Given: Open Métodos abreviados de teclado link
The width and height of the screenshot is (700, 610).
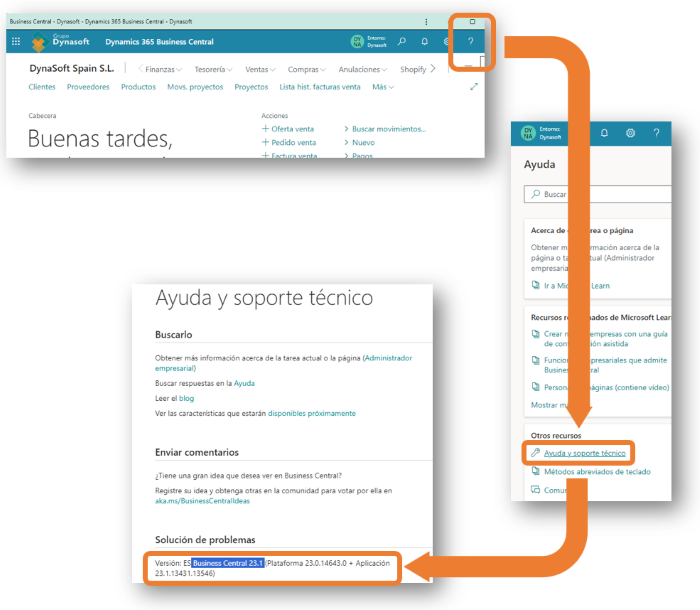Looking at the screenshot, I should (x=597, y=471).
